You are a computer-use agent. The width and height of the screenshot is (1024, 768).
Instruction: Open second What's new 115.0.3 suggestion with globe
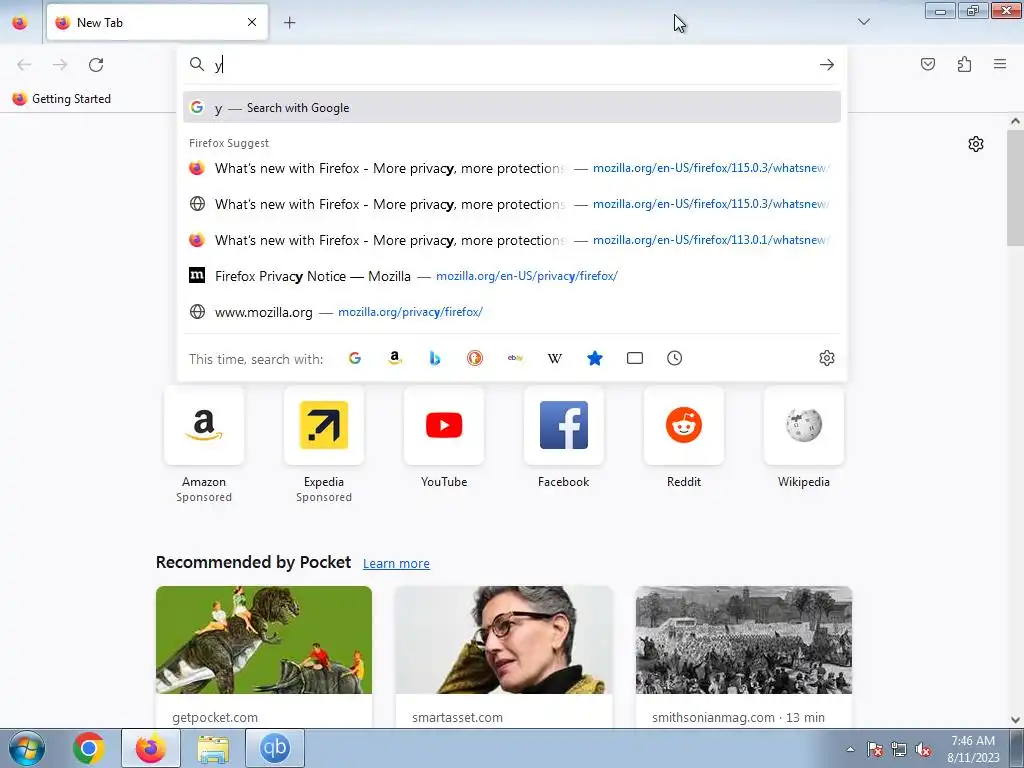click(512, 204)
